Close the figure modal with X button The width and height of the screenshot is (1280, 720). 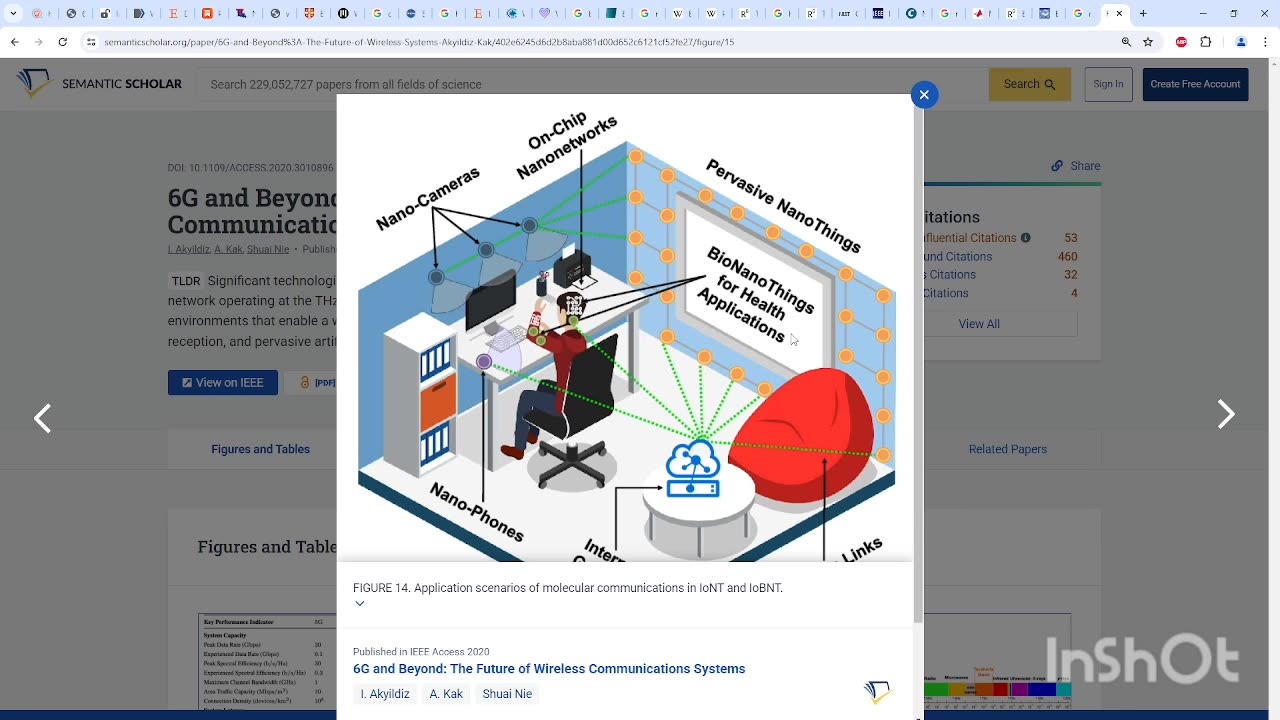click(924, 94)
